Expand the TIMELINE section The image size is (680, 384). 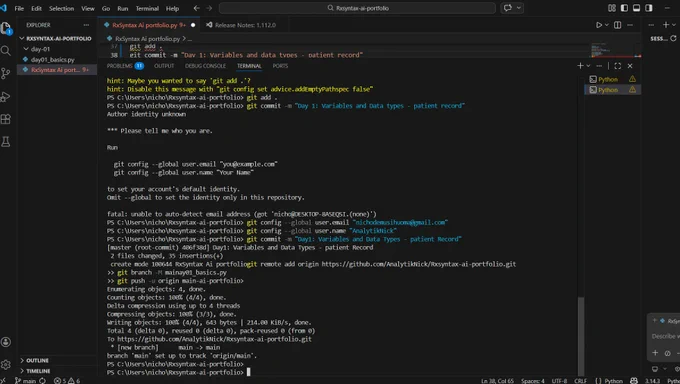click(56, 371)
